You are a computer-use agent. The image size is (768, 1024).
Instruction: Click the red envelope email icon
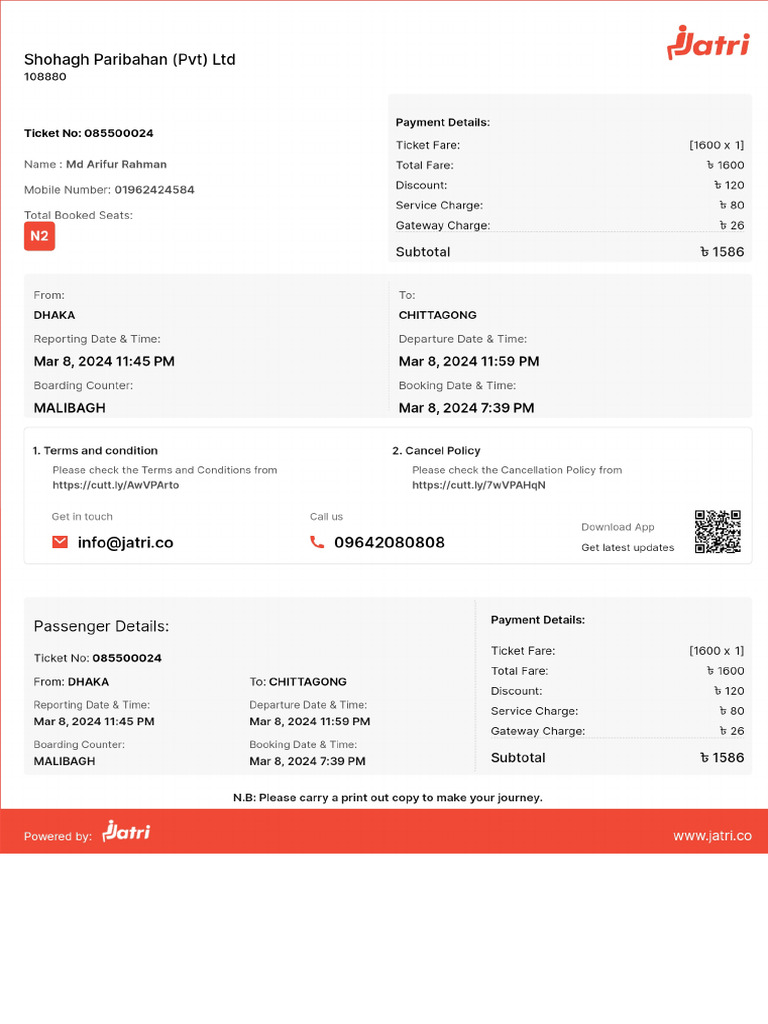click(x=60, y=542)
